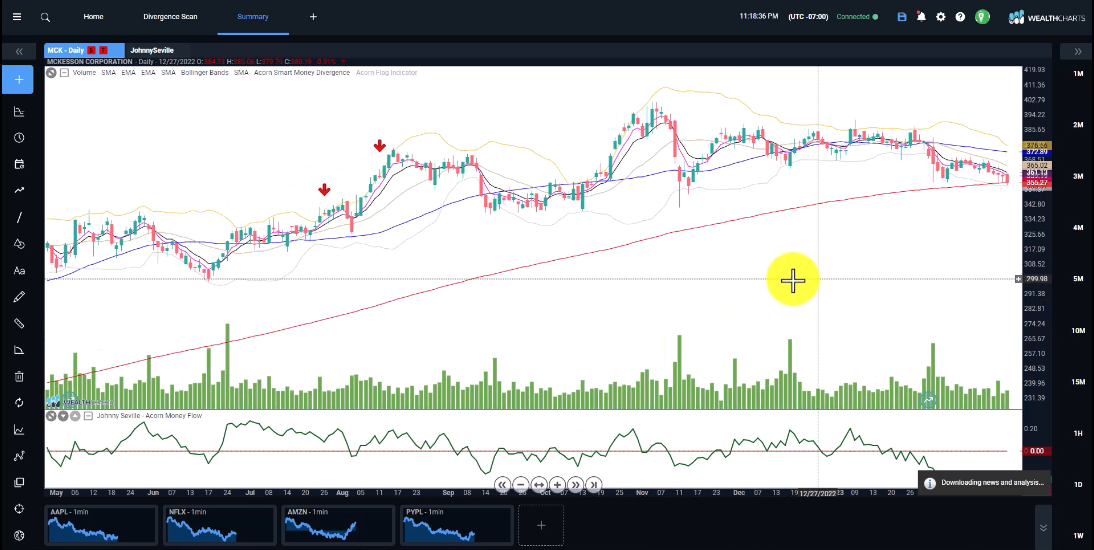
Task: Collapse main chart indicator list minus box
Action: pos(64,73)
